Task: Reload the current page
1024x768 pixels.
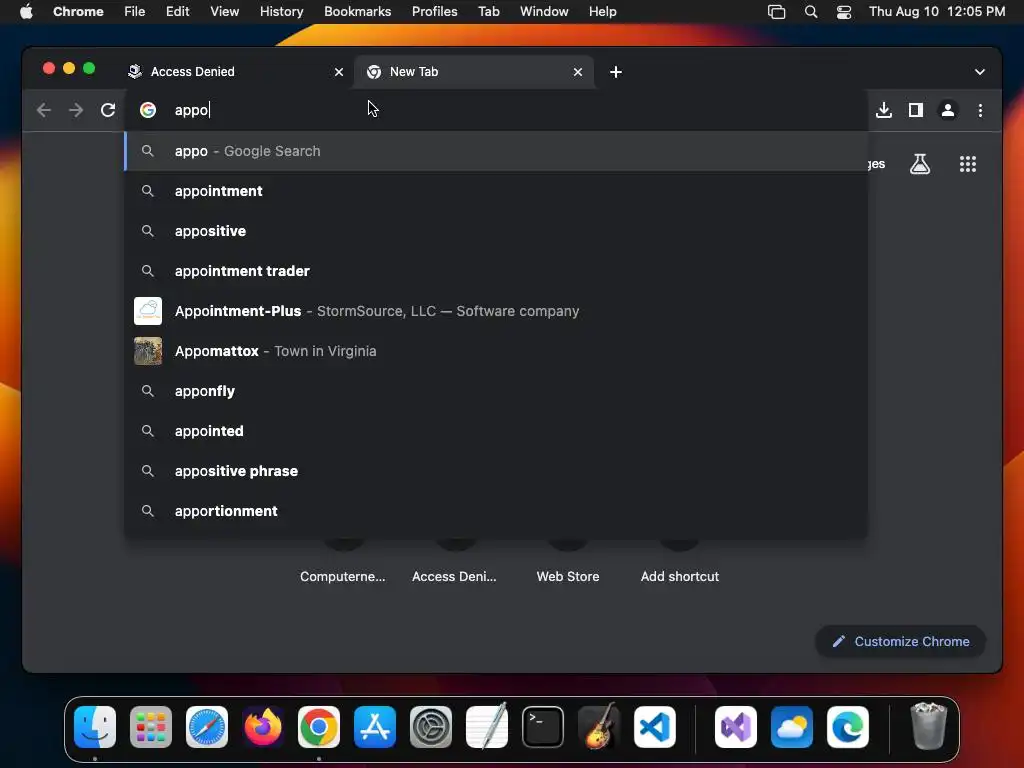Action: pos(108,110)
